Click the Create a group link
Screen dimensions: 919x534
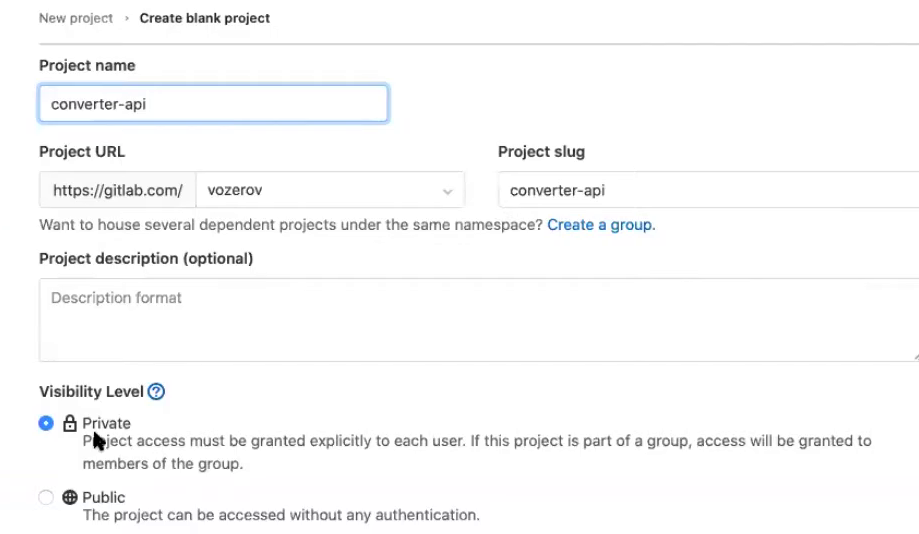coord(599,225)
